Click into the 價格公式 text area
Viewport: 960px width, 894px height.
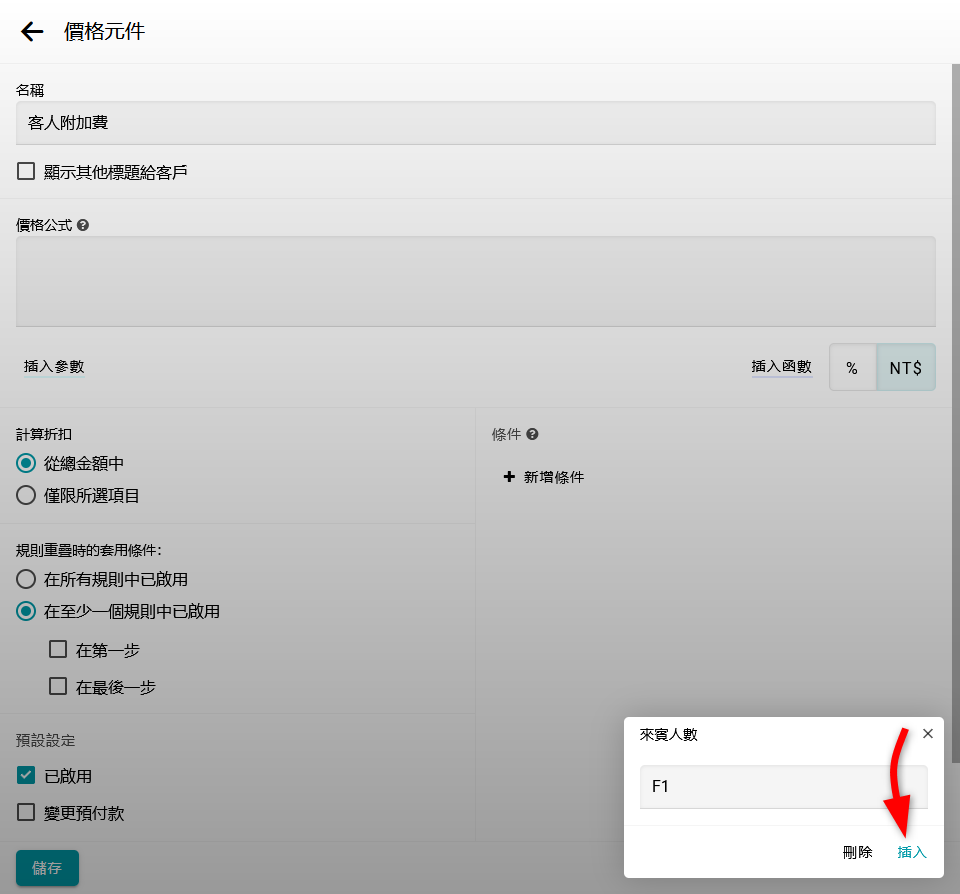pyautogui.click(x=476, y=281)
